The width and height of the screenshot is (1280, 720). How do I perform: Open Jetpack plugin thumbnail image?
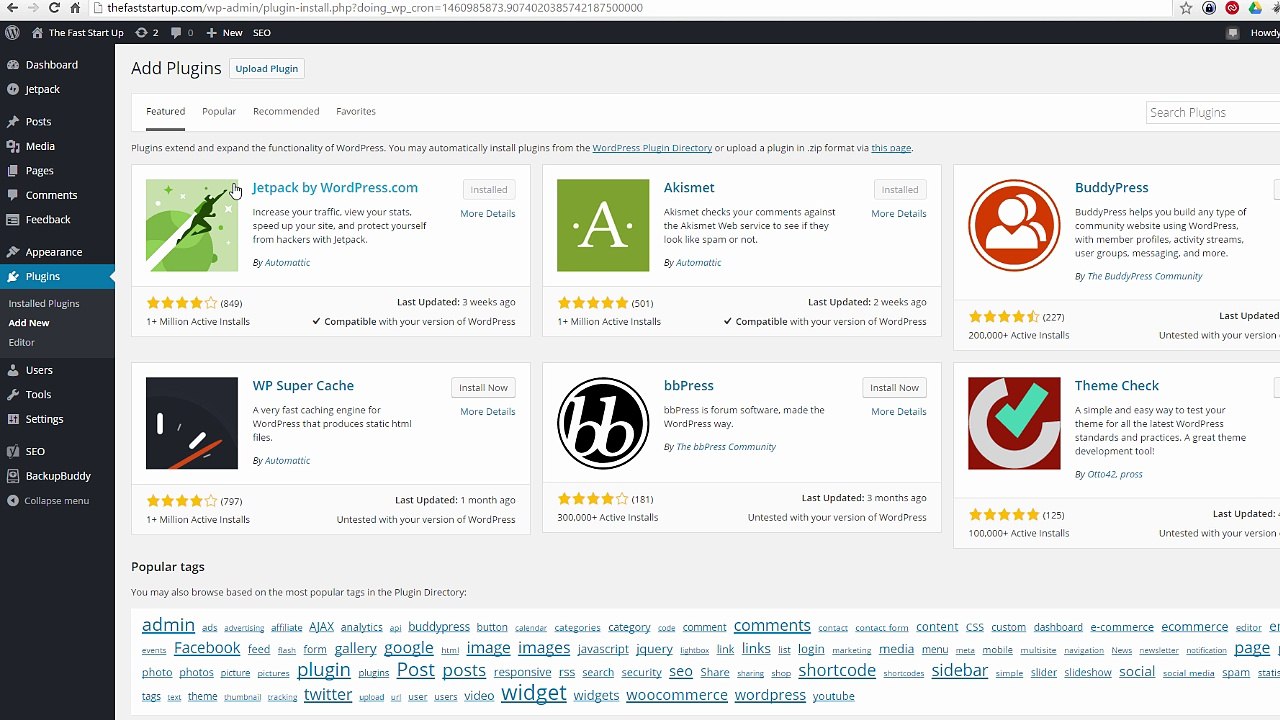click(x=192, y=225)
